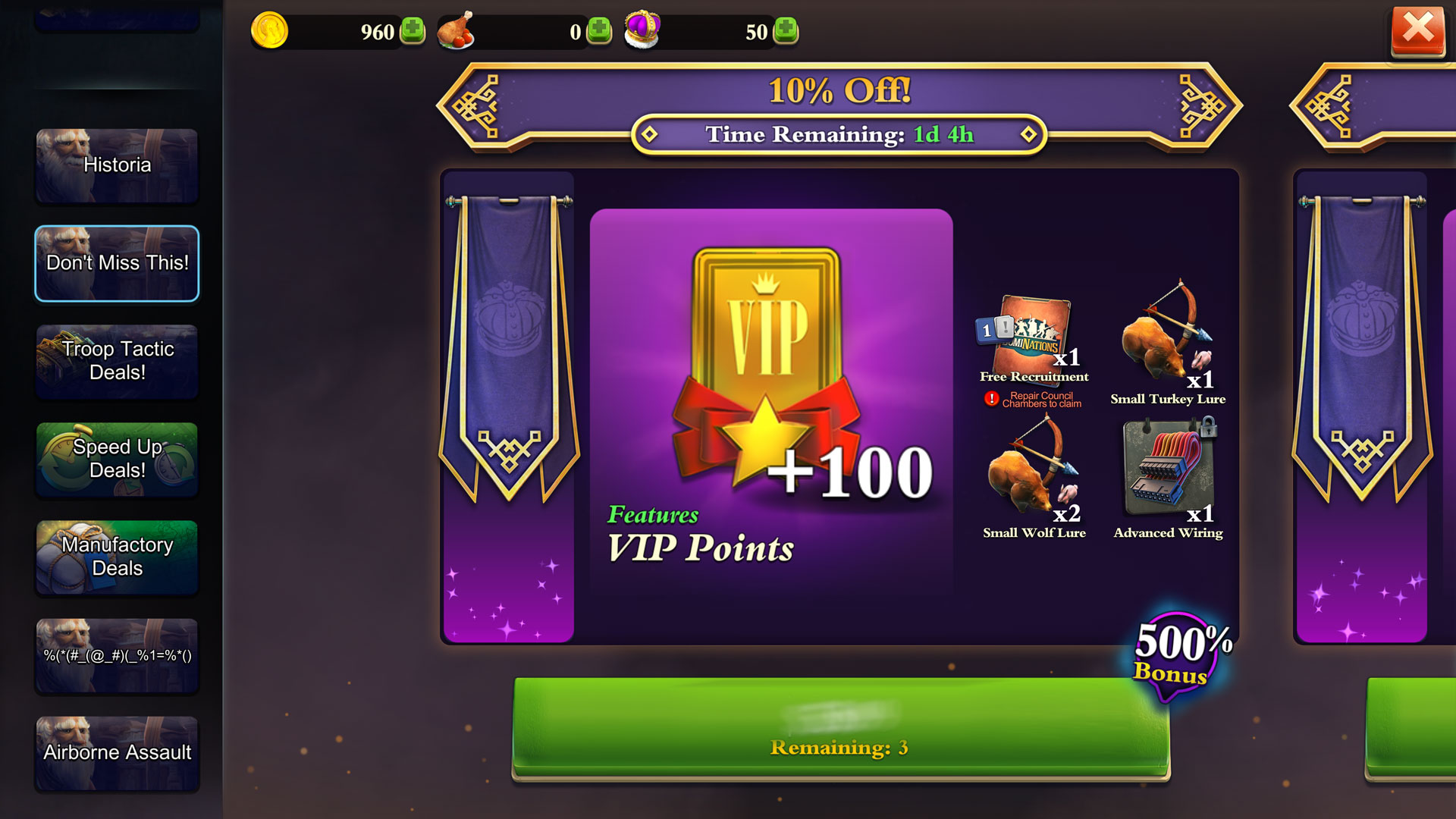This screenshot has width=1456, height=819.
Task: Click the roast food resource icon
Action: coord(456,30)
